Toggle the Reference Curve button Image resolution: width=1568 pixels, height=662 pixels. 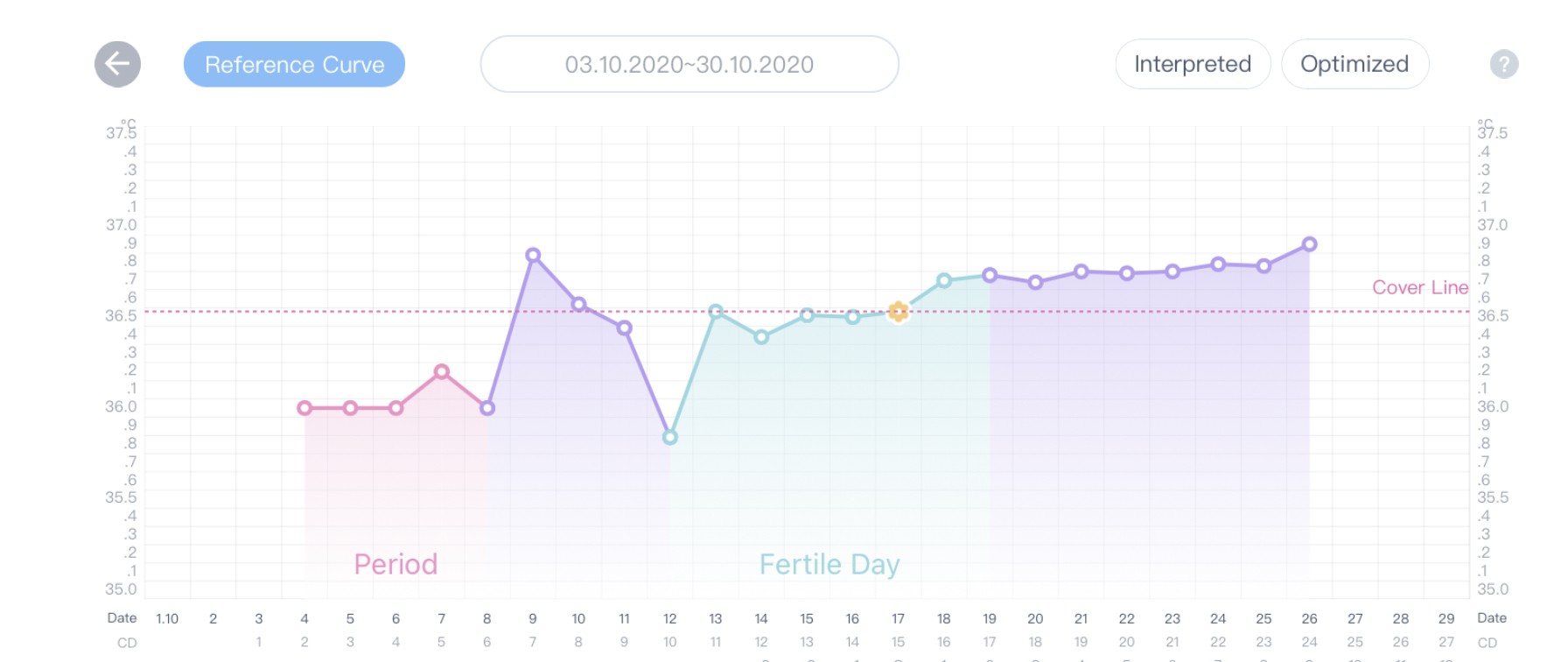(294, 64)
